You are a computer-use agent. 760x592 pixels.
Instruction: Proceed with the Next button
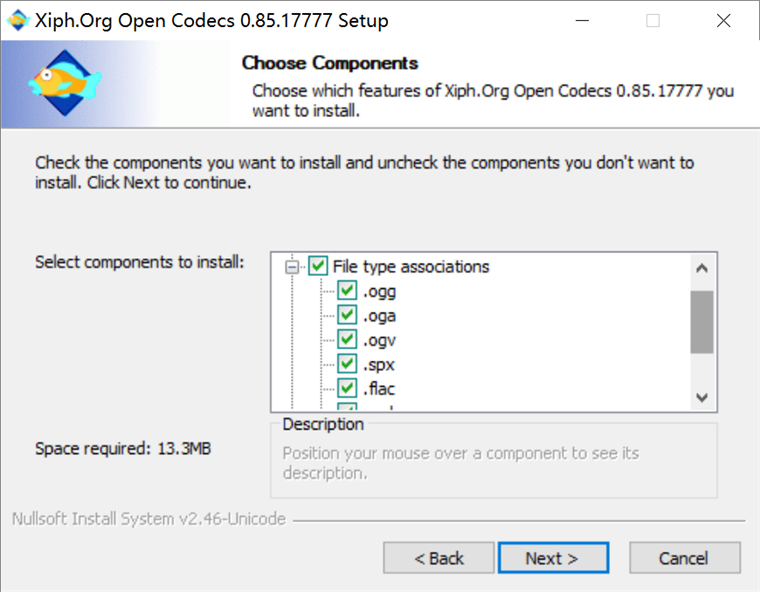552,558
